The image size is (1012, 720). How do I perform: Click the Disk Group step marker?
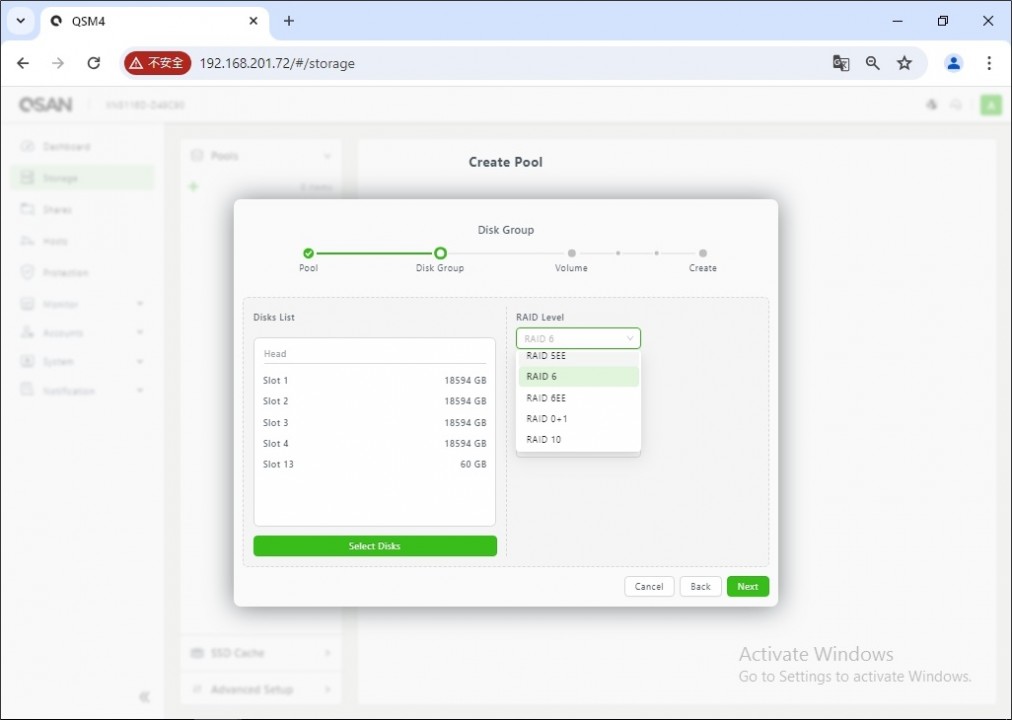(x=440, y=254)
